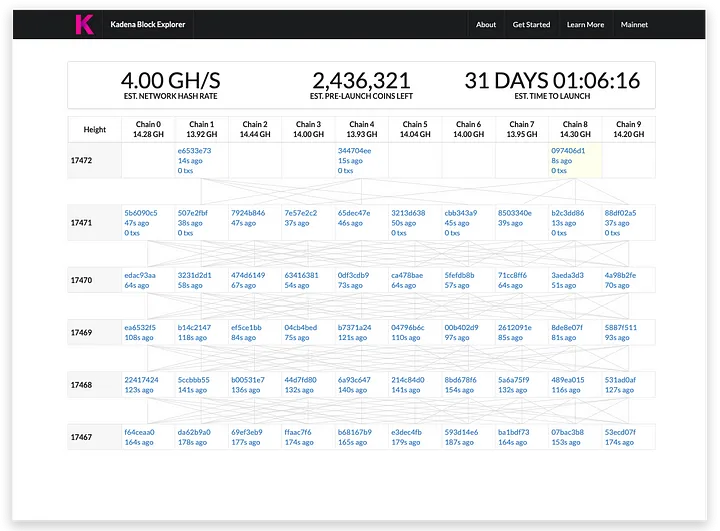The height and width of the screenshot is (531, 720).
Task: Open block 097406d1 on Chain 8
Action: coord(568,150)
